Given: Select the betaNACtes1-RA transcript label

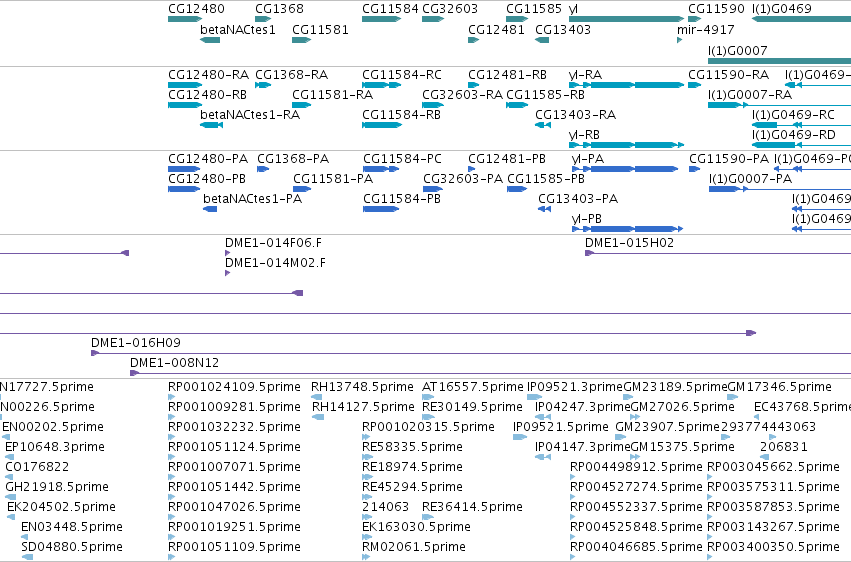Looking at the screenshot, I should [x=250, y=114].
